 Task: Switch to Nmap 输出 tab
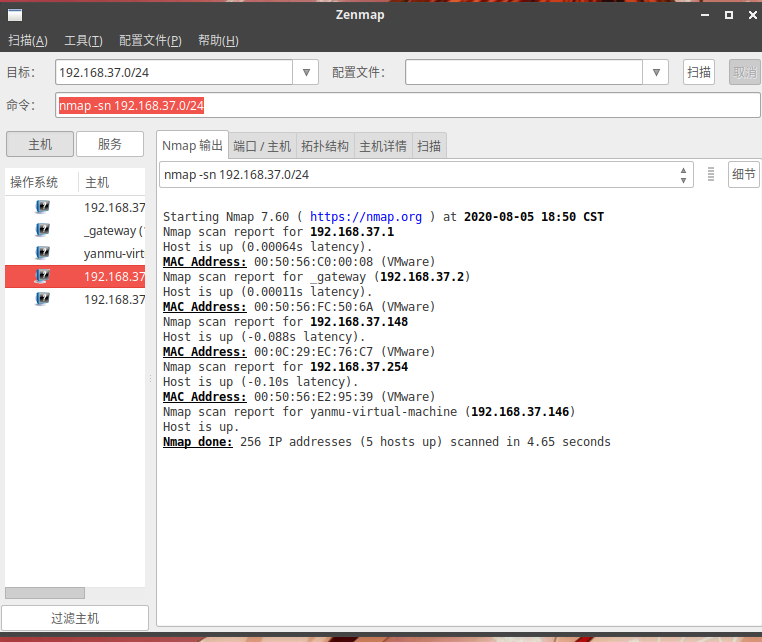point(192,145)
